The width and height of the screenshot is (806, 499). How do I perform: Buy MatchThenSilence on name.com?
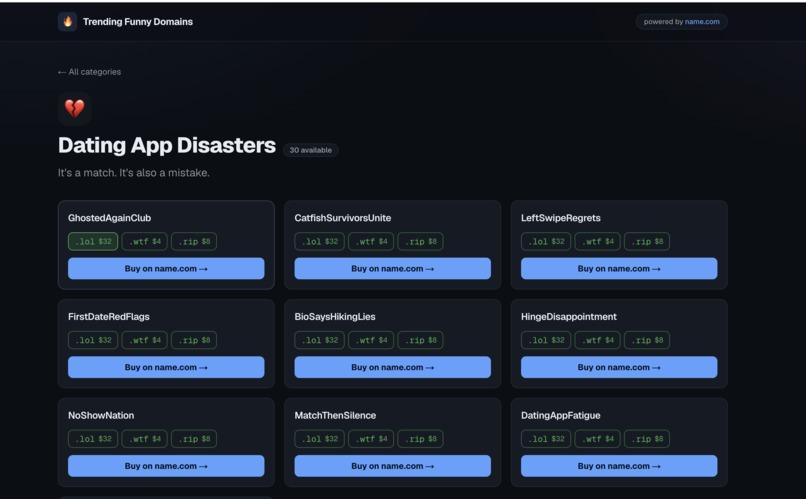[393, 466]
